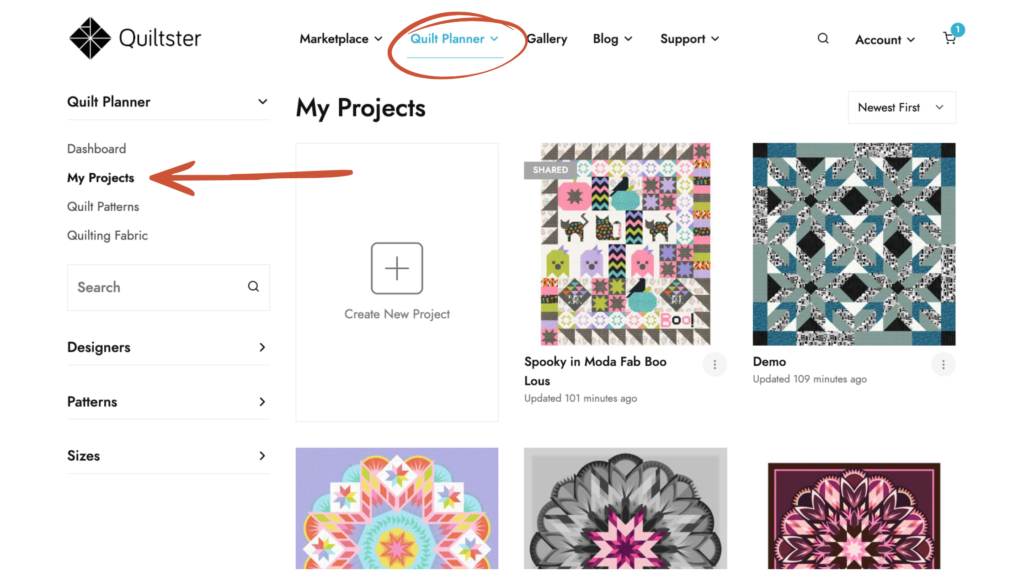Expand the Sizes filter section
This screenshot has height=576, width=1024.
pyautogui.click(x=262, y=456)
